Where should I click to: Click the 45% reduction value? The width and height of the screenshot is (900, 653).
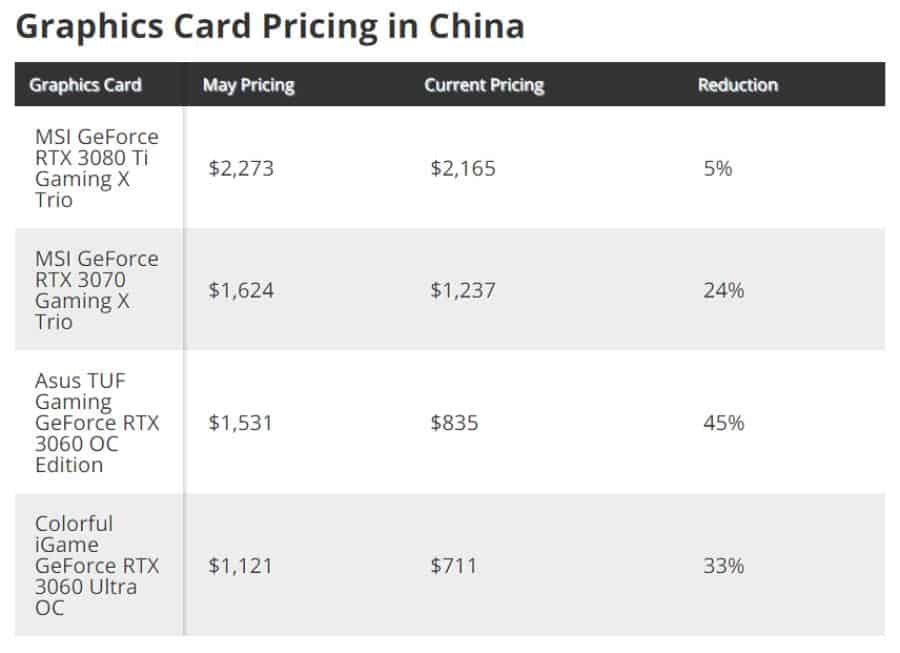724,422
